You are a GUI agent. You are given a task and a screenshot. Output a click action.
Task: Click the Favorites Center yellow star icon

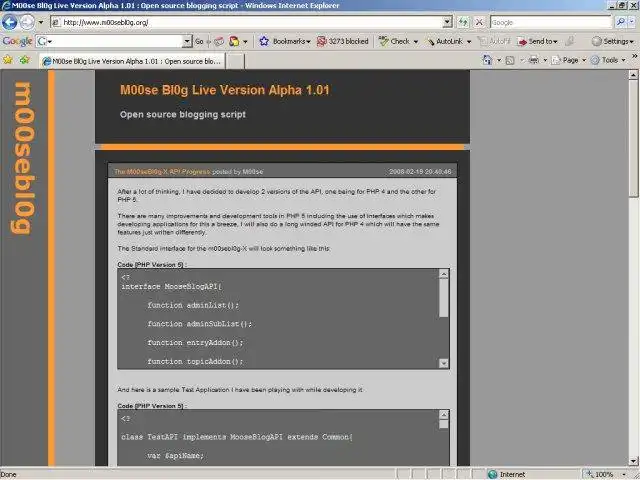[x=7, y=60]
